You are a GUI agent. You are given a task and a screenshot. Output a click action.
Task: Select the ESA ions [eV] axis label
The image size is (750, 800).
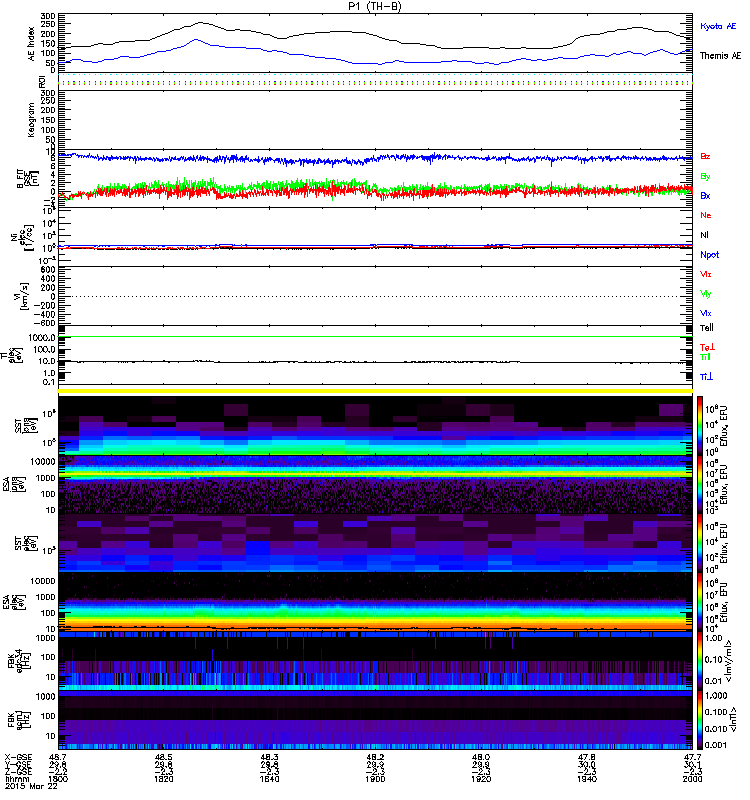coord(14,485)
